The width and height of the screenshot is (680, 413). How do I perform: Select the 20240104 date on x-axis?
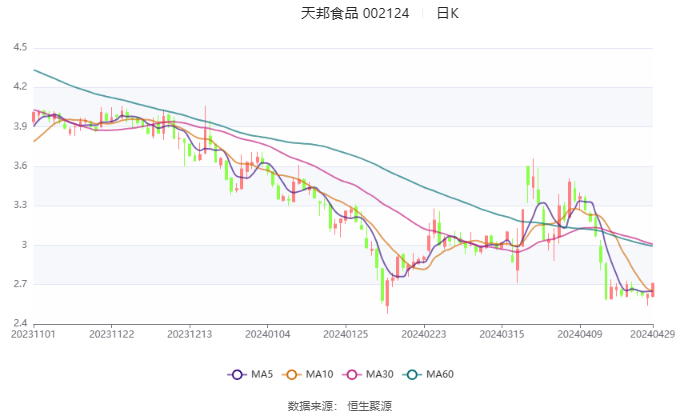266,334
